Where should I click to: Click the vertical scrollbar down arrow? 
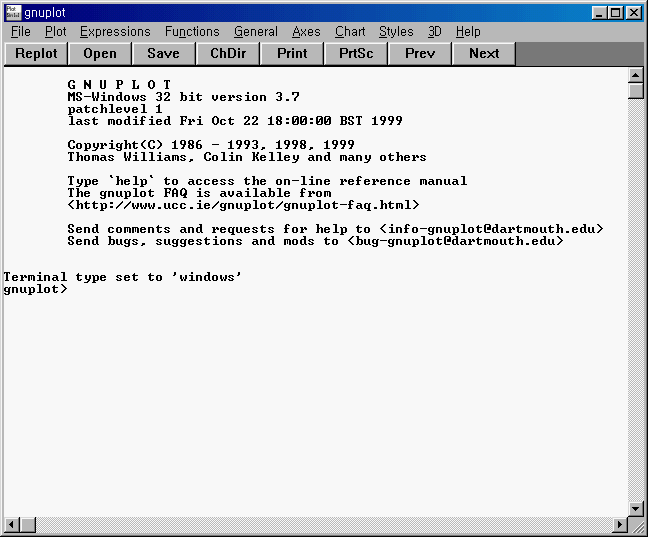(635, 508)
